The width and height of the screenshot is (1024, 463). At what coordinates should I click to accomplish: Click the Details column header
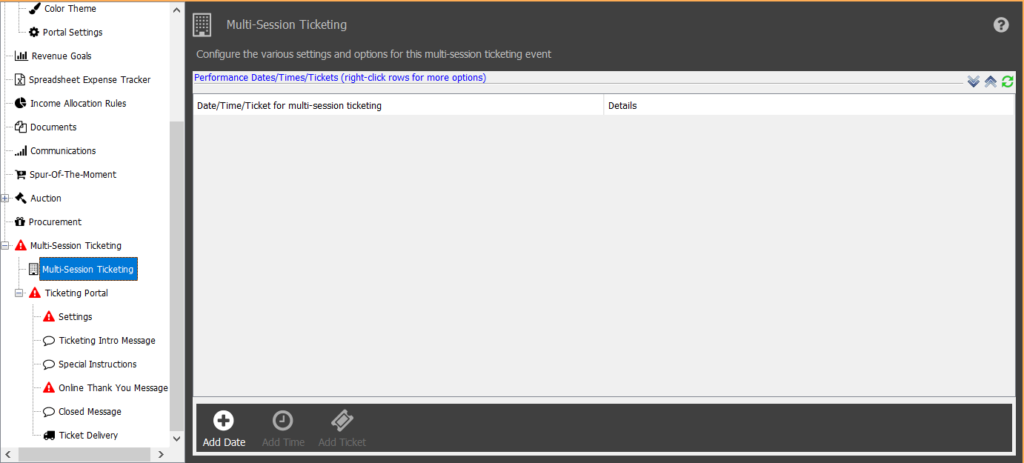[x=809, y=105]
